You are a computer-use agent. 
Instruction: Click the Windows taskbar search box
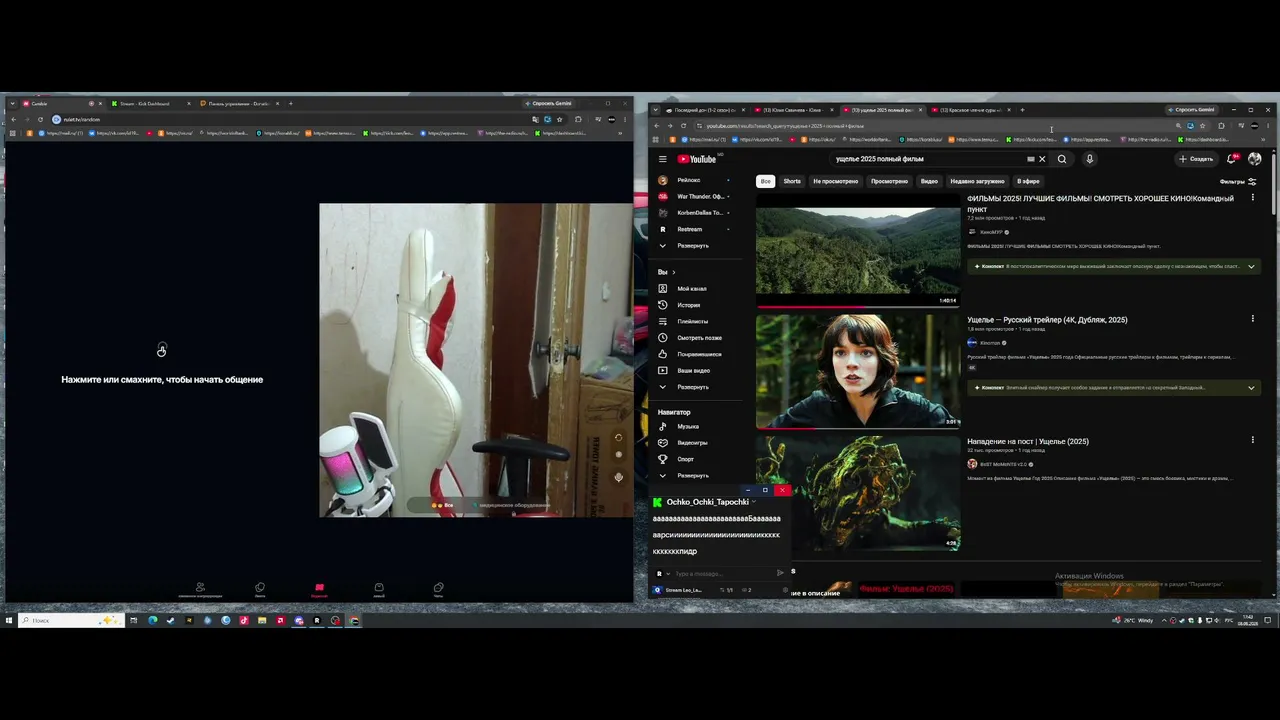[x=70, y=620]
